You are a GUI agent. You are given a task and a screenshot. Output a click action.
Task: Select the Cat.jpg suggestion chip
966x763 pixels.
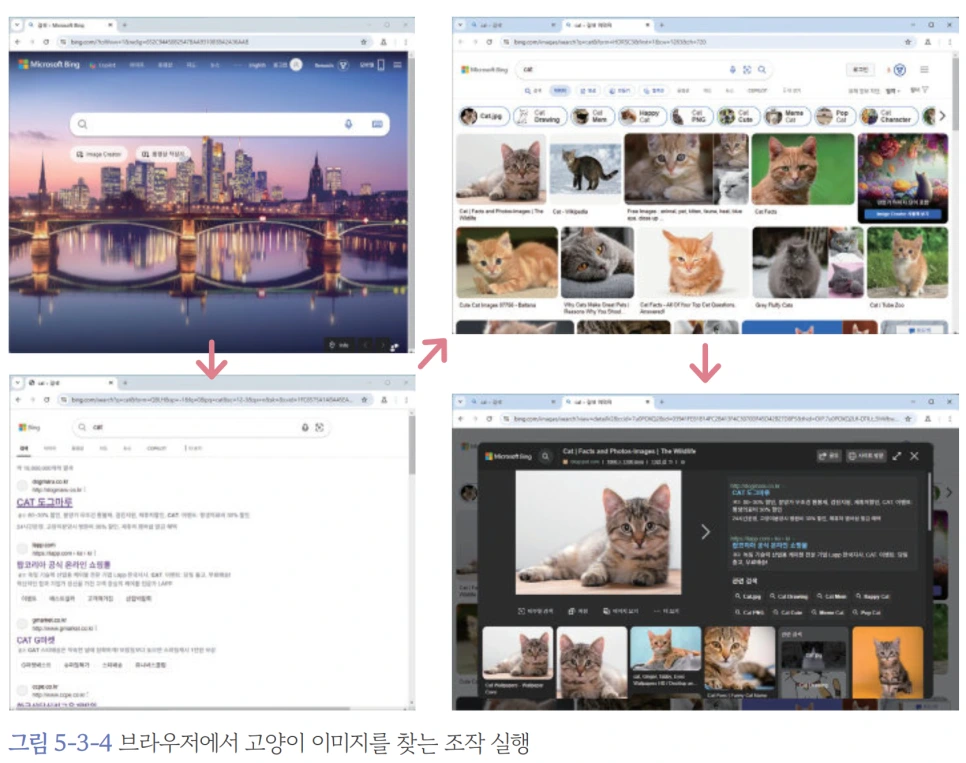[482, 116]
